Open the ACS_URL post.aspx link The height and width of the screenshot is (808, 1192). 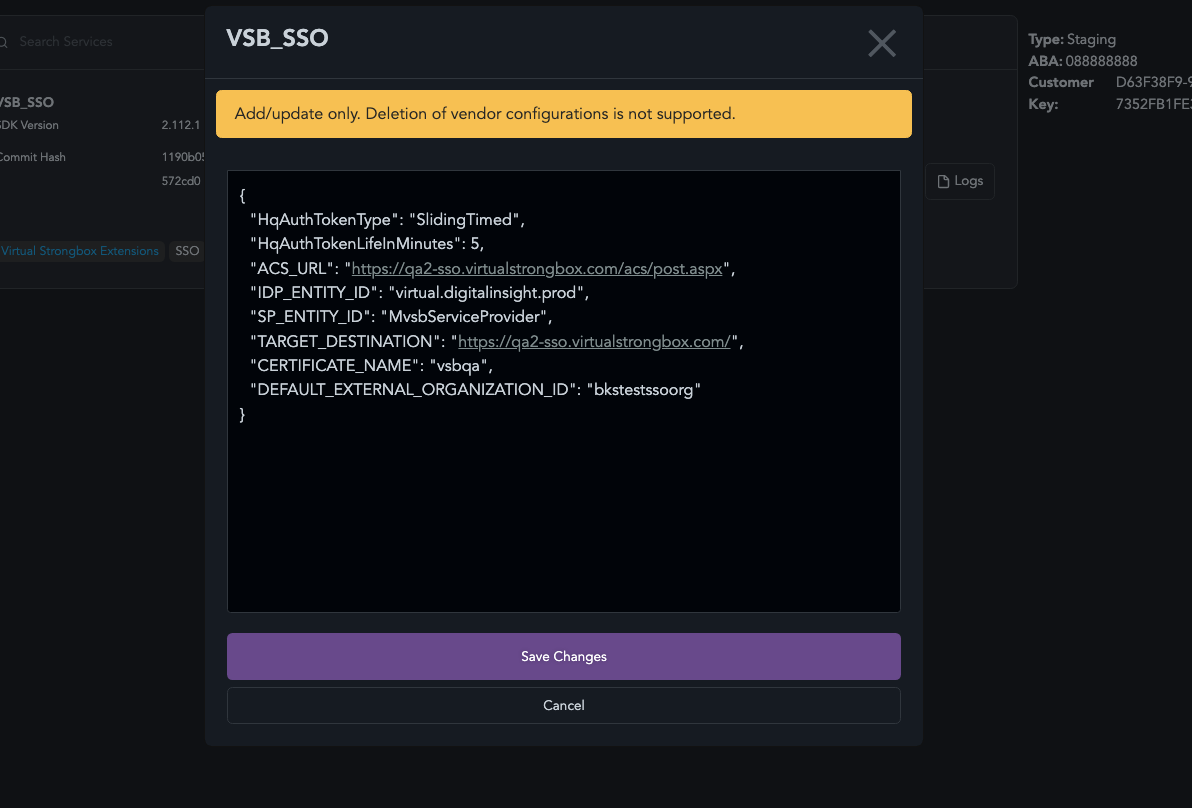537,268
